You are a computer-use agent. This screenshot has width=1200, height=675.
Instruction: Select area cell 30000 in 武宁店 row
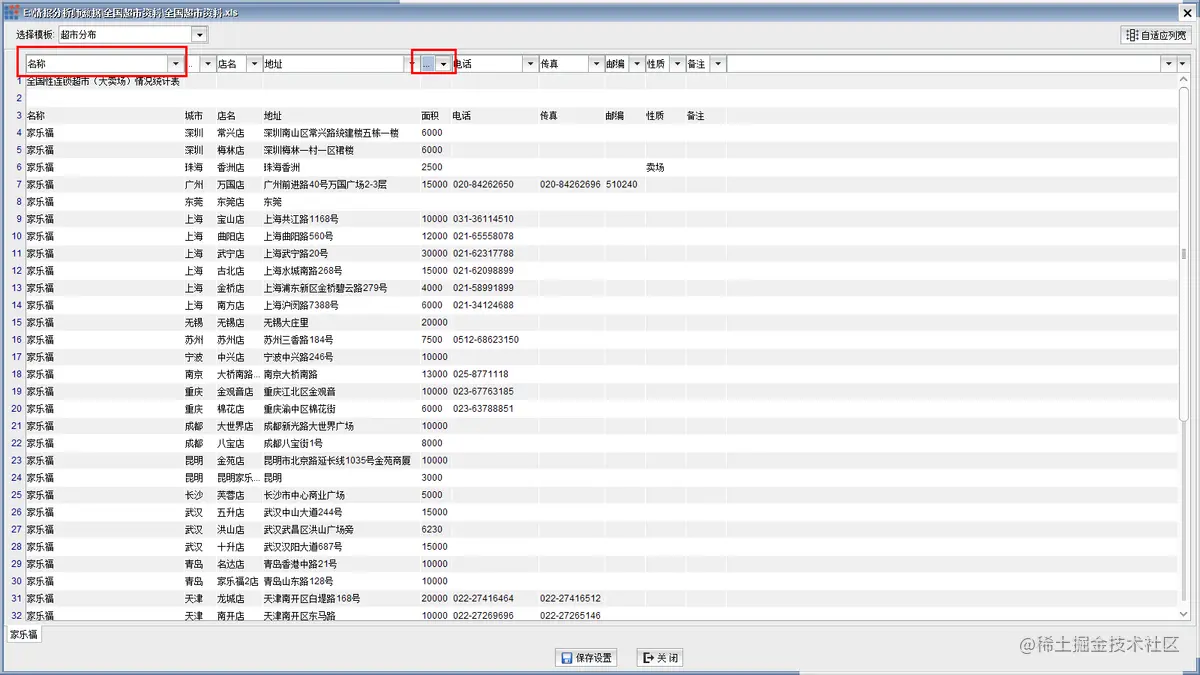(x=435, y=254)
